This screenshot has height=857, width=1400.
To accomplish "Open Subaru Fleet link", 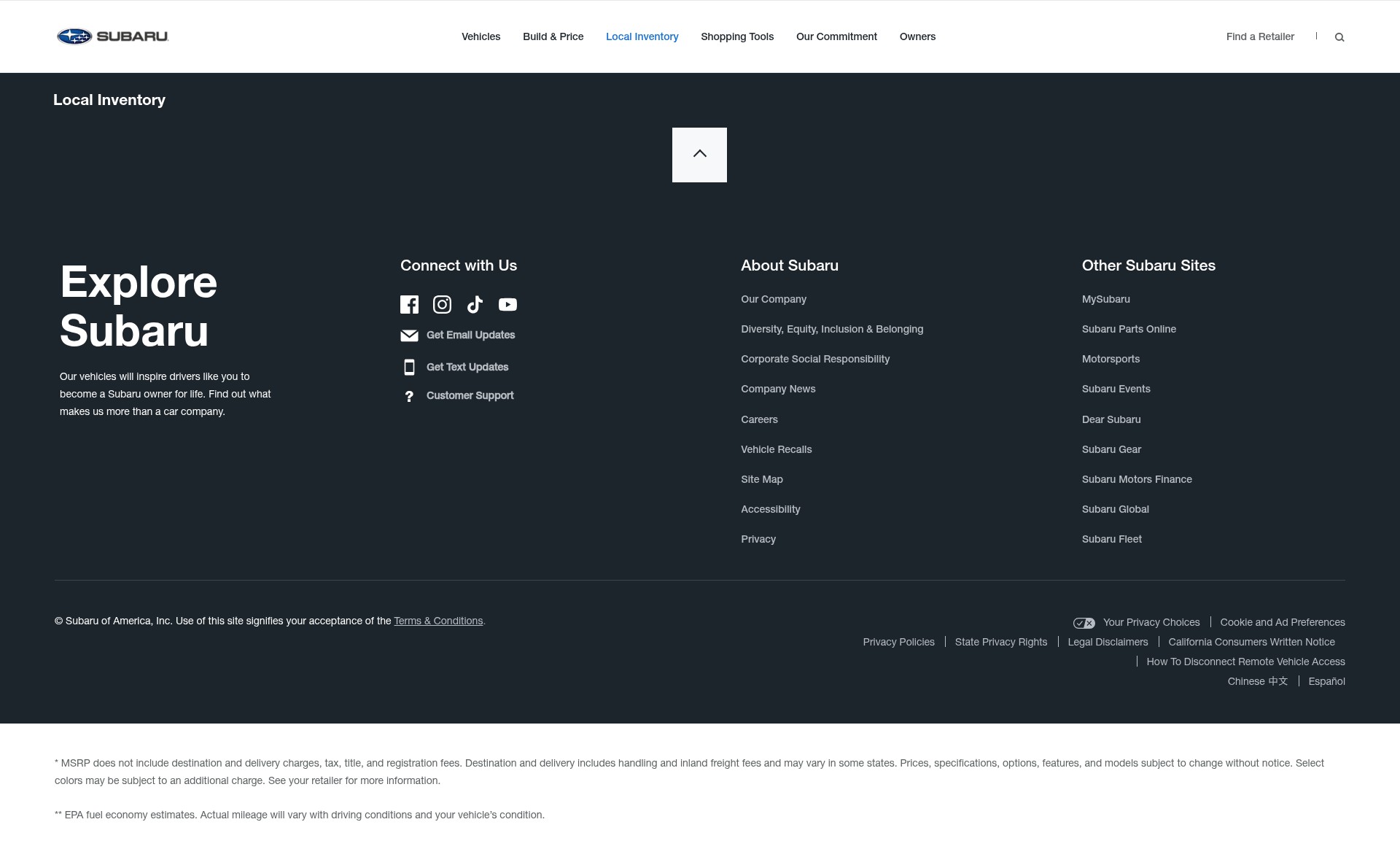I will pos(1112,539).
